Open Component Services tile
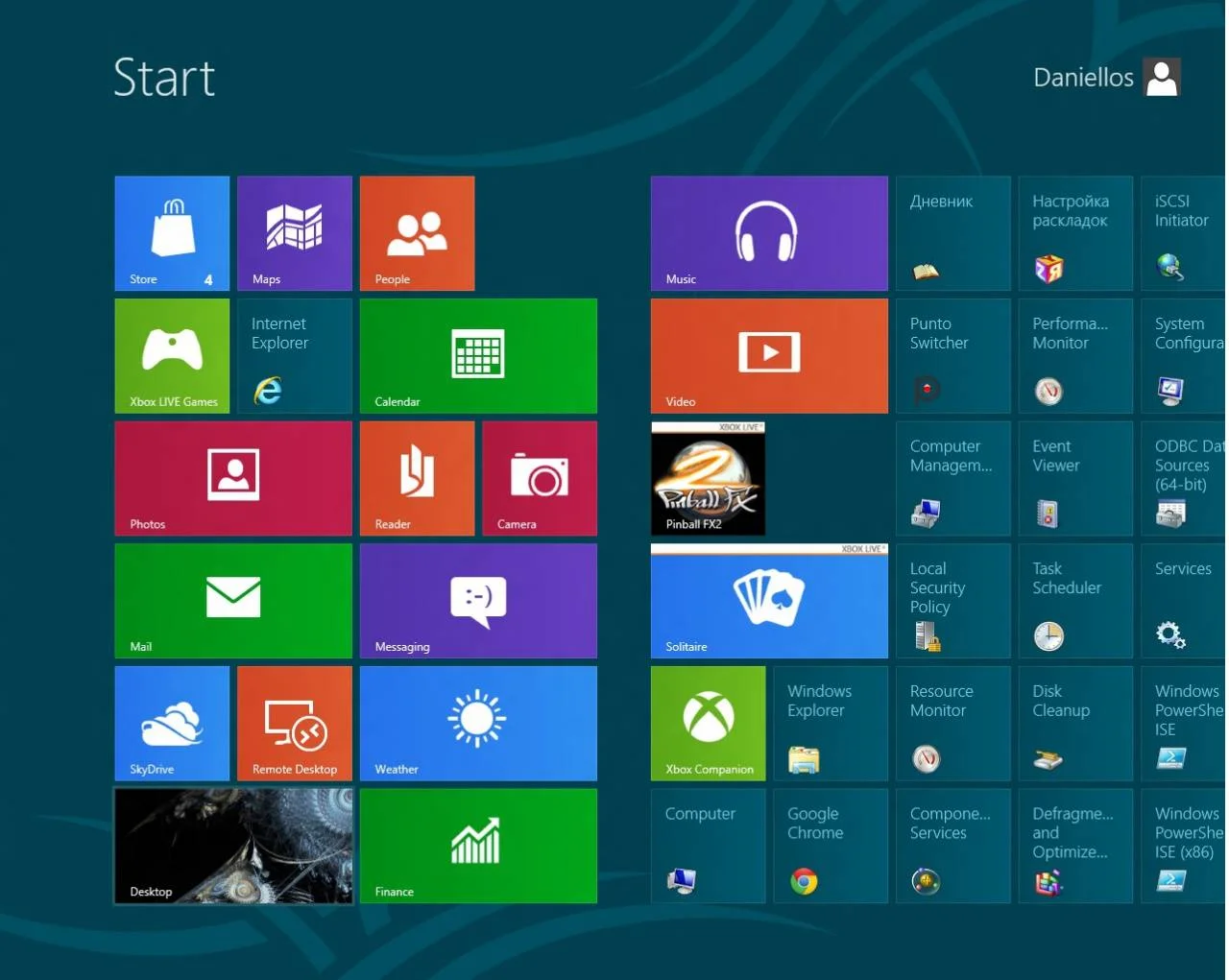The image size is (1229, 980). [952, 846]
